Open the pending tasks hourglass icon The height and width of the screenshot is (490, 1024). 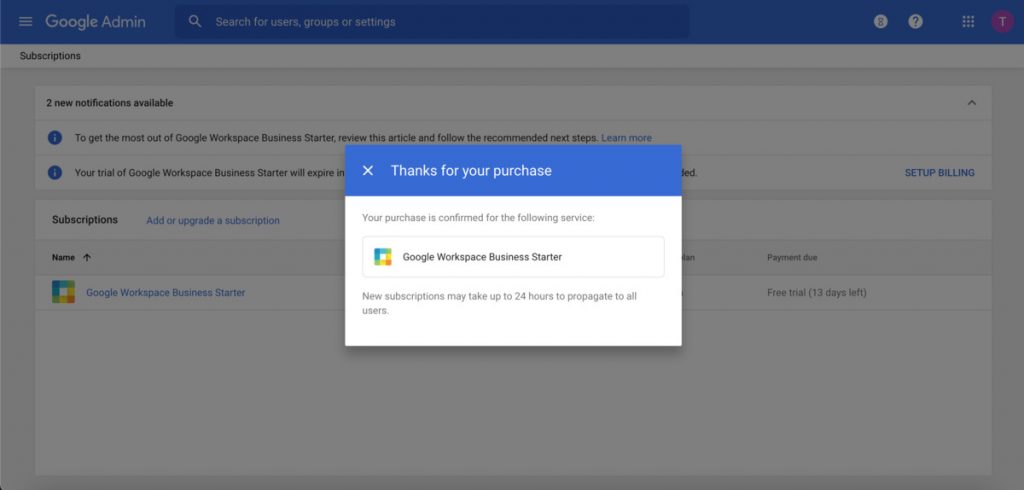880,22
